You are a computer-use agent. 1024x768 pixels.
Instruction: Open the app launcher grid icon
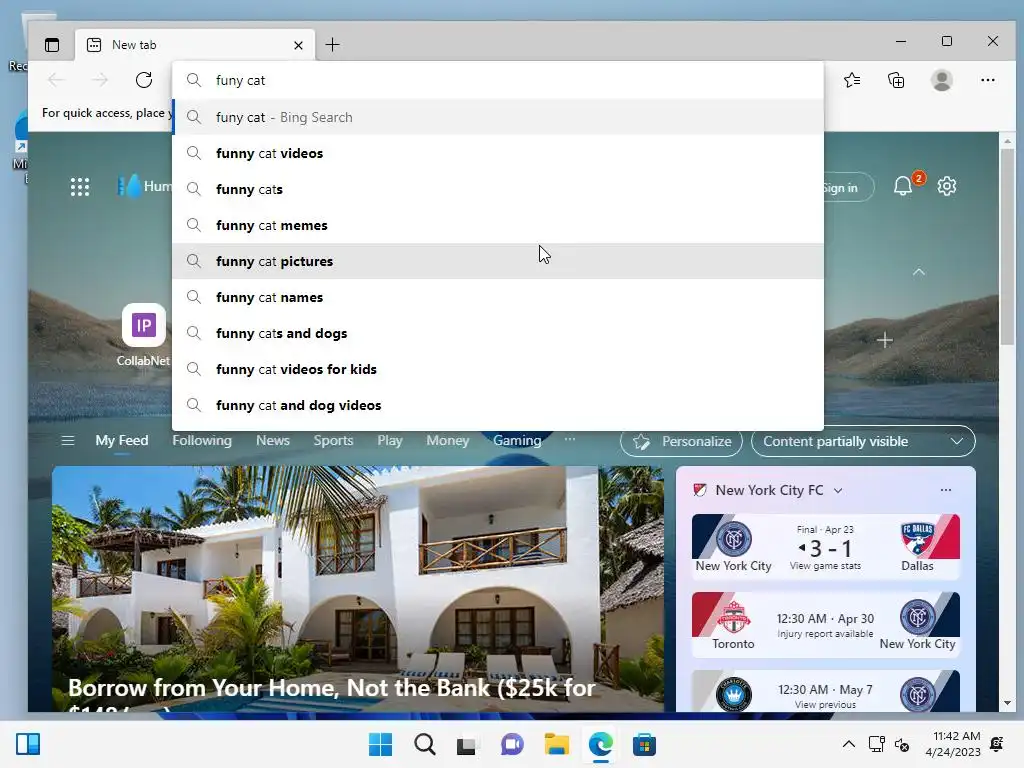pyautogui.click(x=80, y=187)
